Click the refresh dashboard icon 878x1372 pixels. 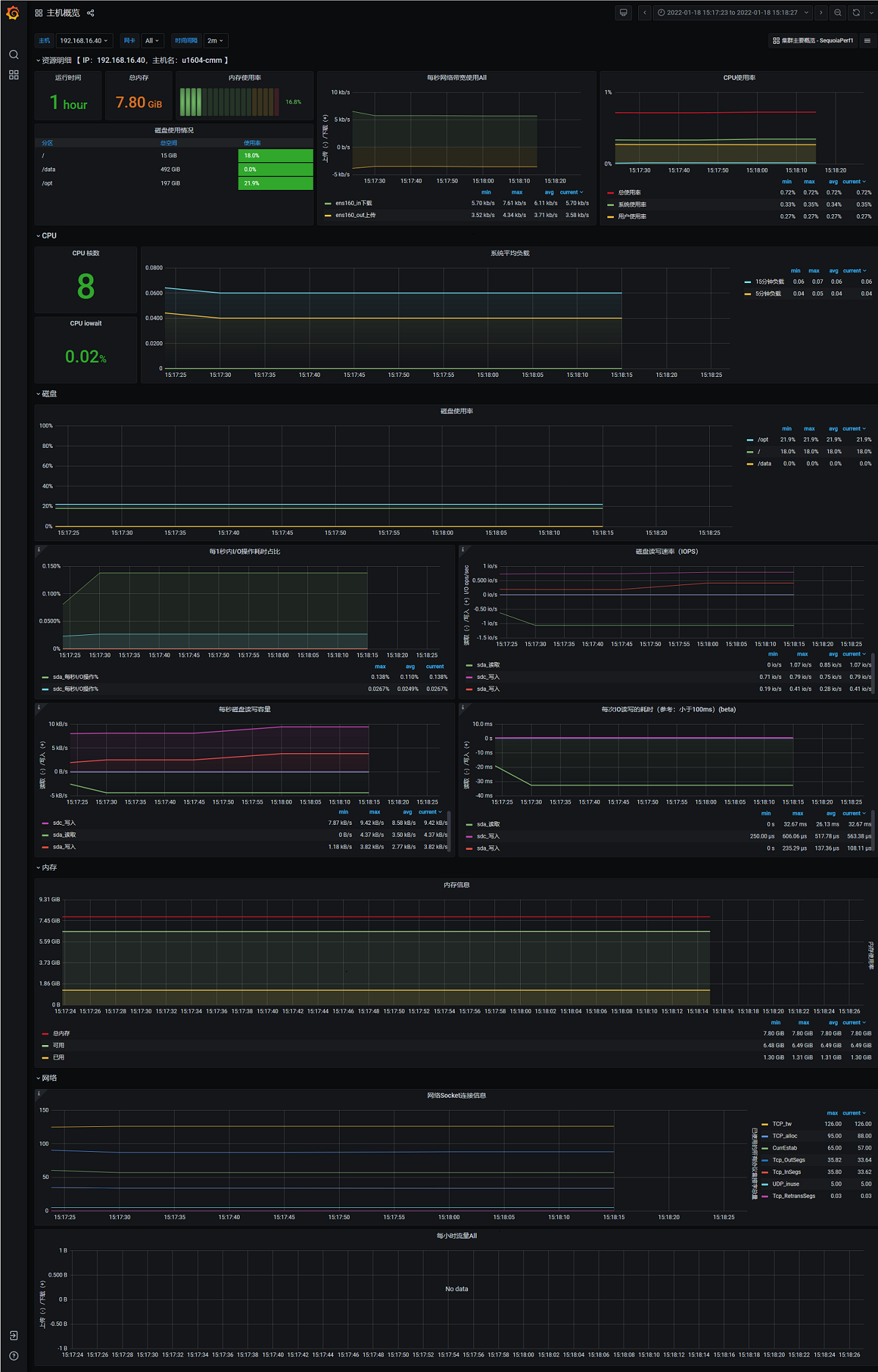coord(856,13)
